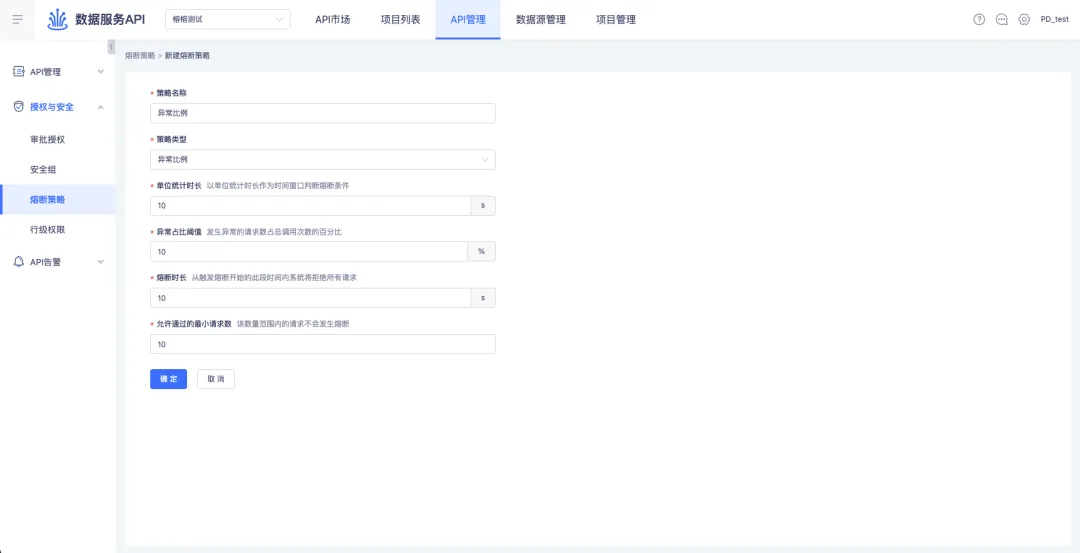Image resolution: width=1080 pixels, height=553 pixels.
Task: Focus the 熔断时长 input field
Action: (x=310, y=298)
